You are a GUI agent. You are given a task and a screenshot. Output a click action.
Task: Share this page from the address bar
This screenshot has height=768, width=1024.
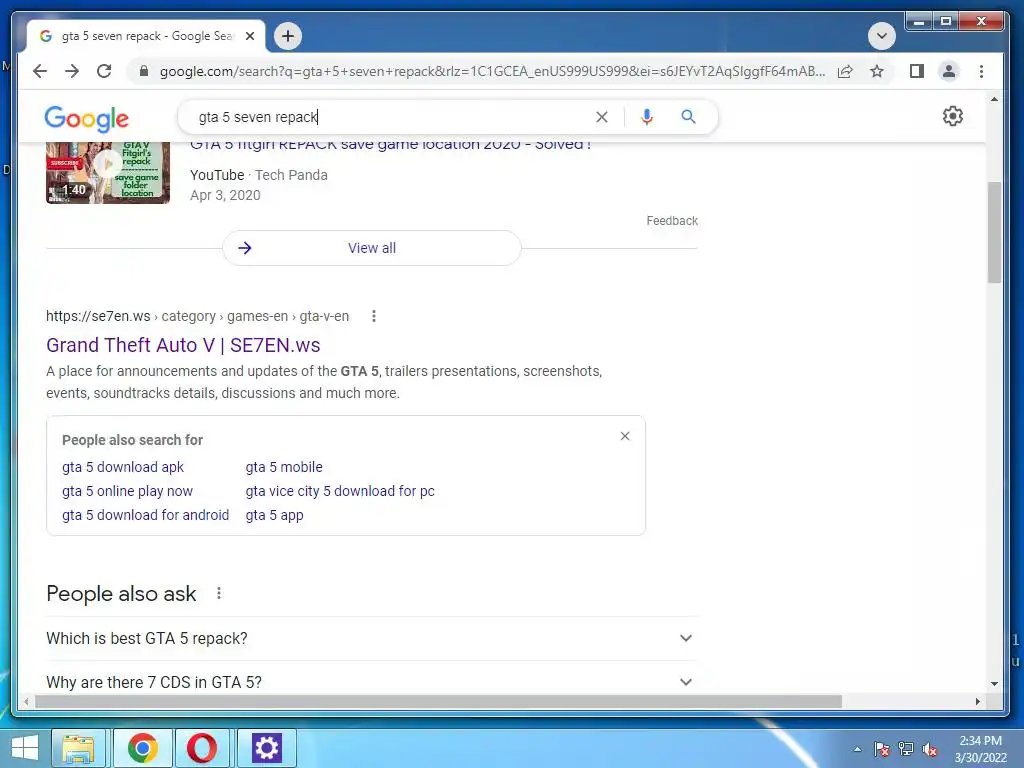pos(845,71)
